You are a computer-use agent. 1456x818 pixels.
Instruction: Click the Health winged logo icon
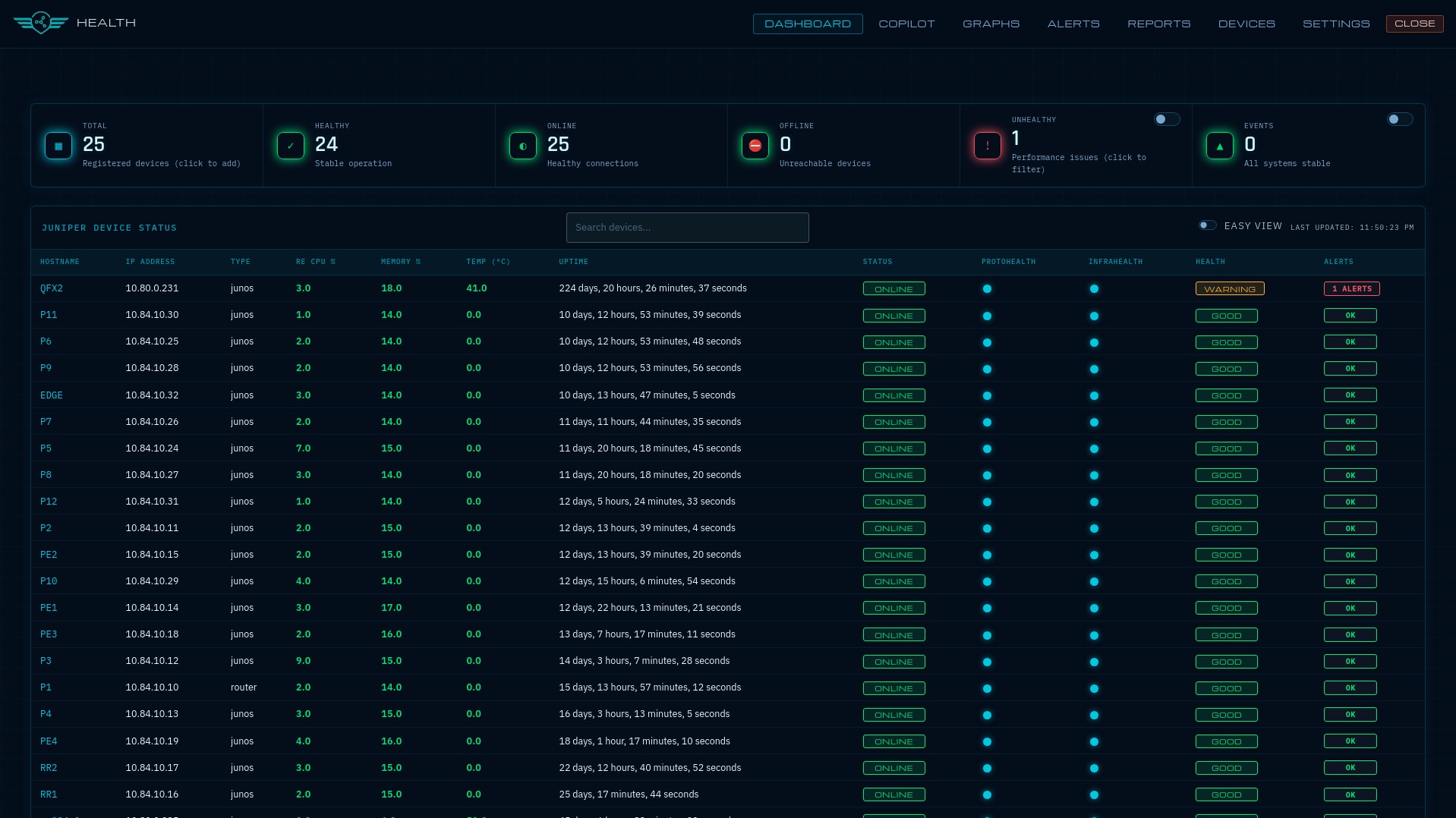pos(41,23)
